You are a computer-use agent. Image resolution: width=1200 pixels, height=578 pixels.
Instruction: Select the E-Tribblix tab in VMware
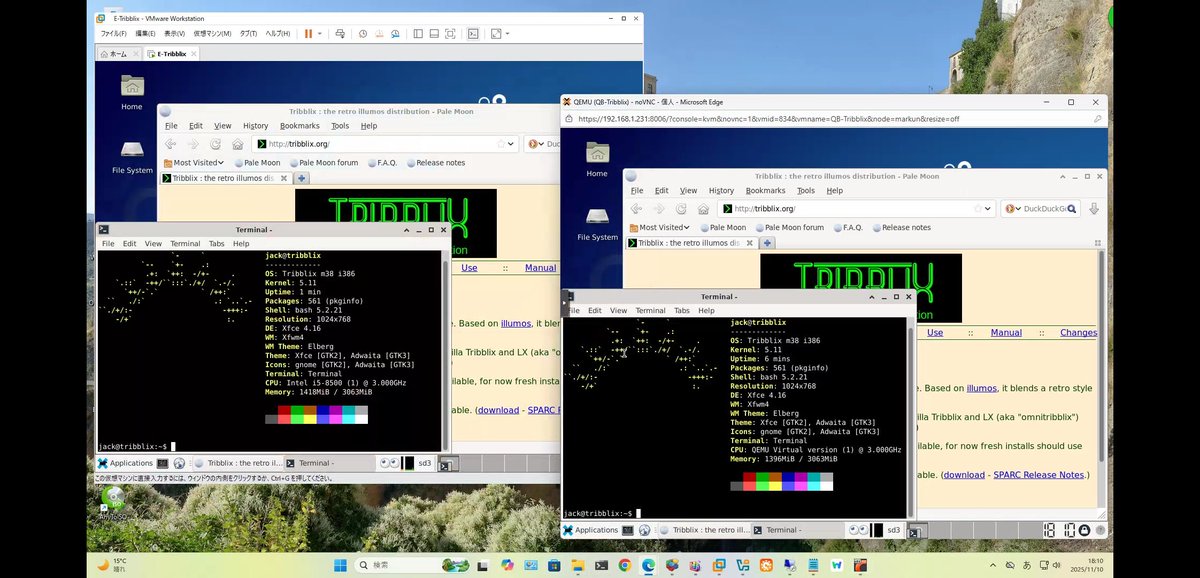click(x=173, y=53)
